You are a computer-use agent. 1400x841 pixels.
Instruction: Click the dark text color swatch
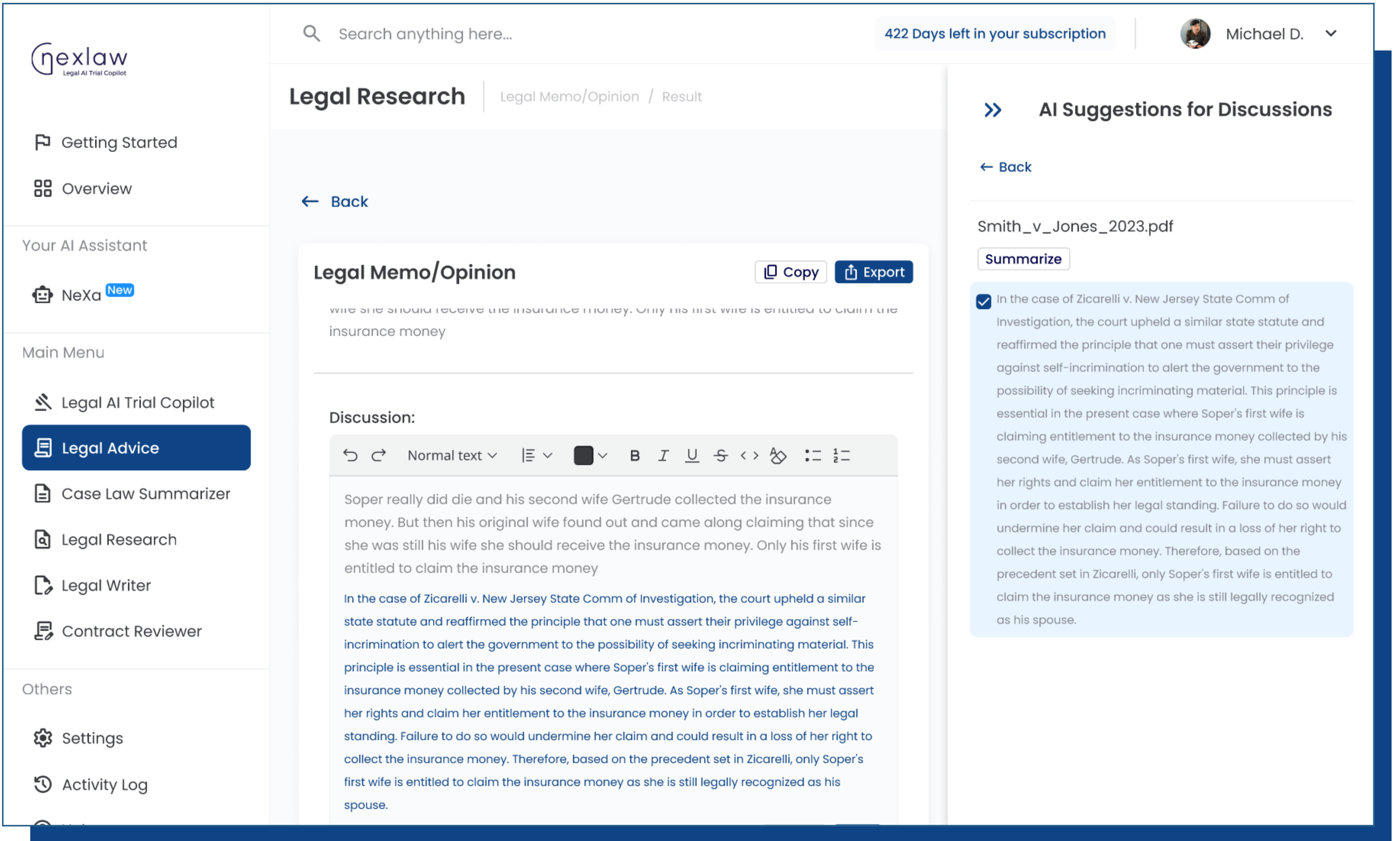coord(583,456)
